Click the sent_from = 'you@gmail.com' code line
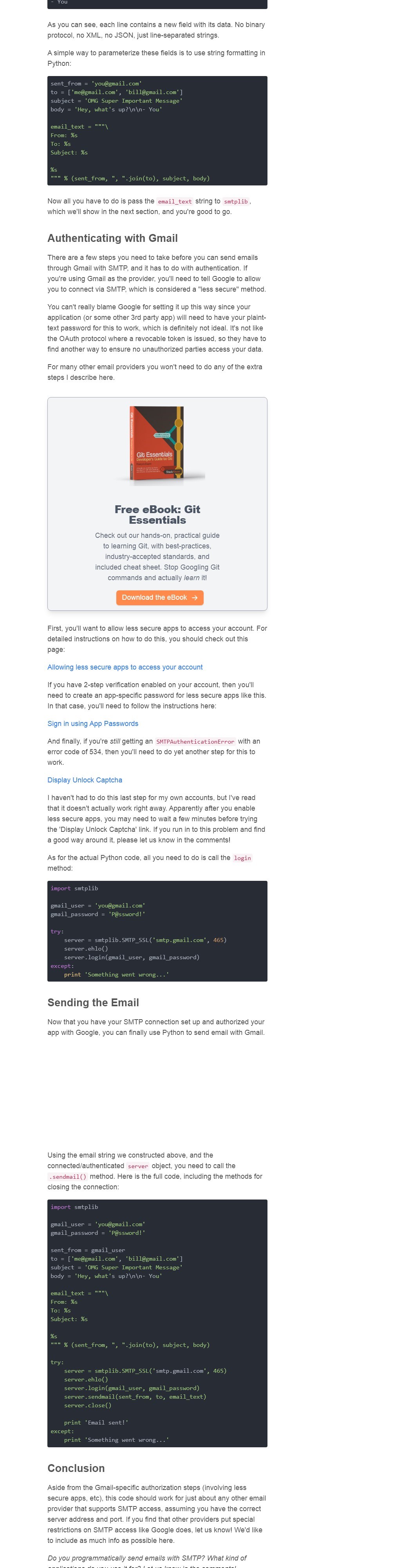The height and width of the screenshot is (1568, 401). (96, 83)
